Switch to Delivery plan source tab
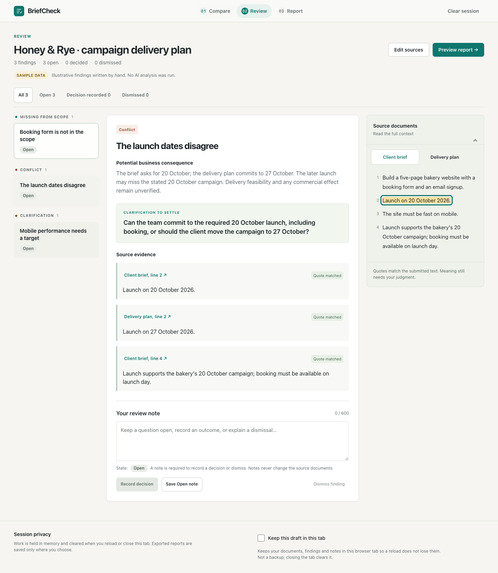The height and width of the screenshot is (573, 498). point(444,157)
